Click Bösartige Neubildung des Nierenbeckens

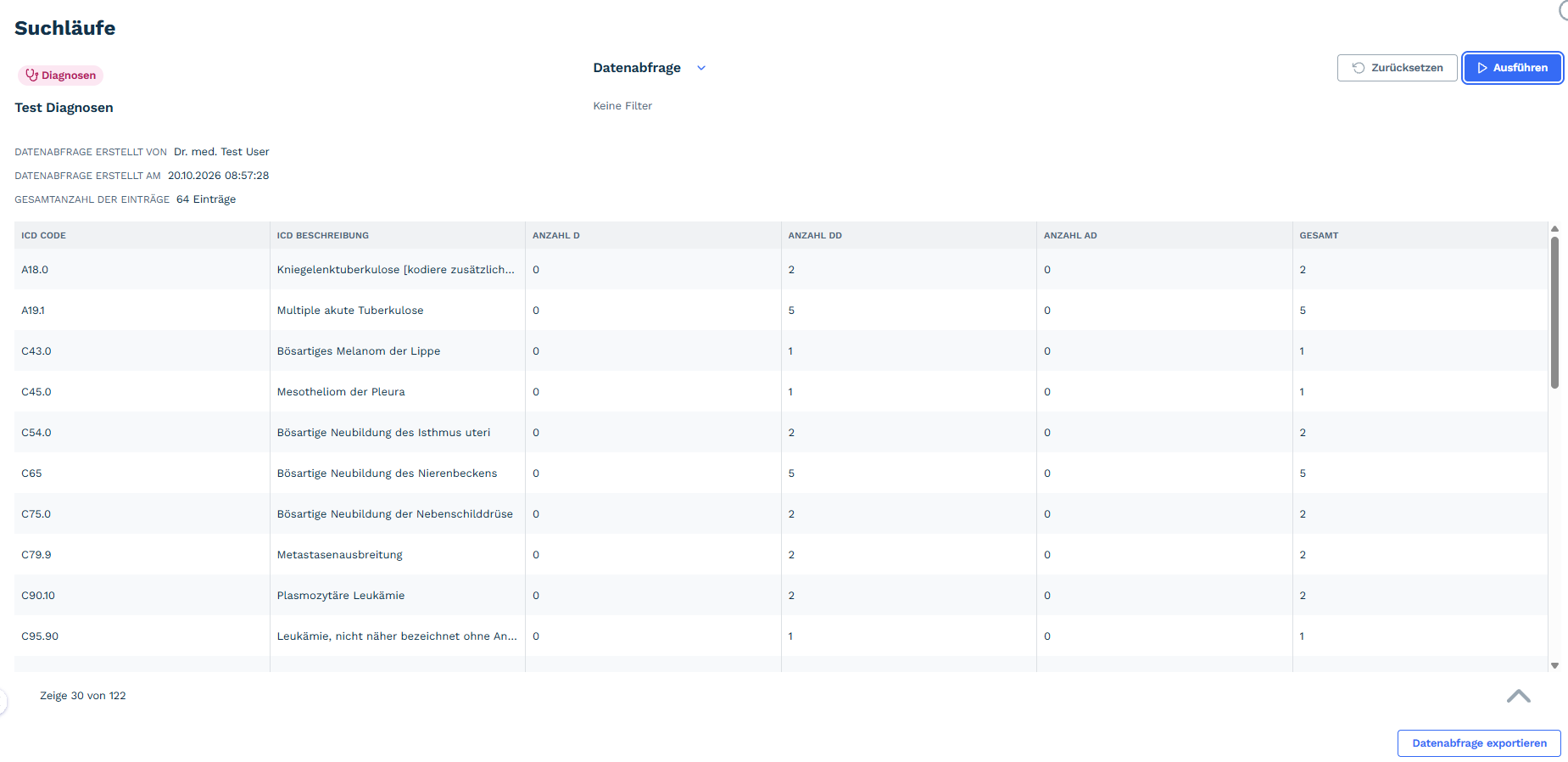388,473
